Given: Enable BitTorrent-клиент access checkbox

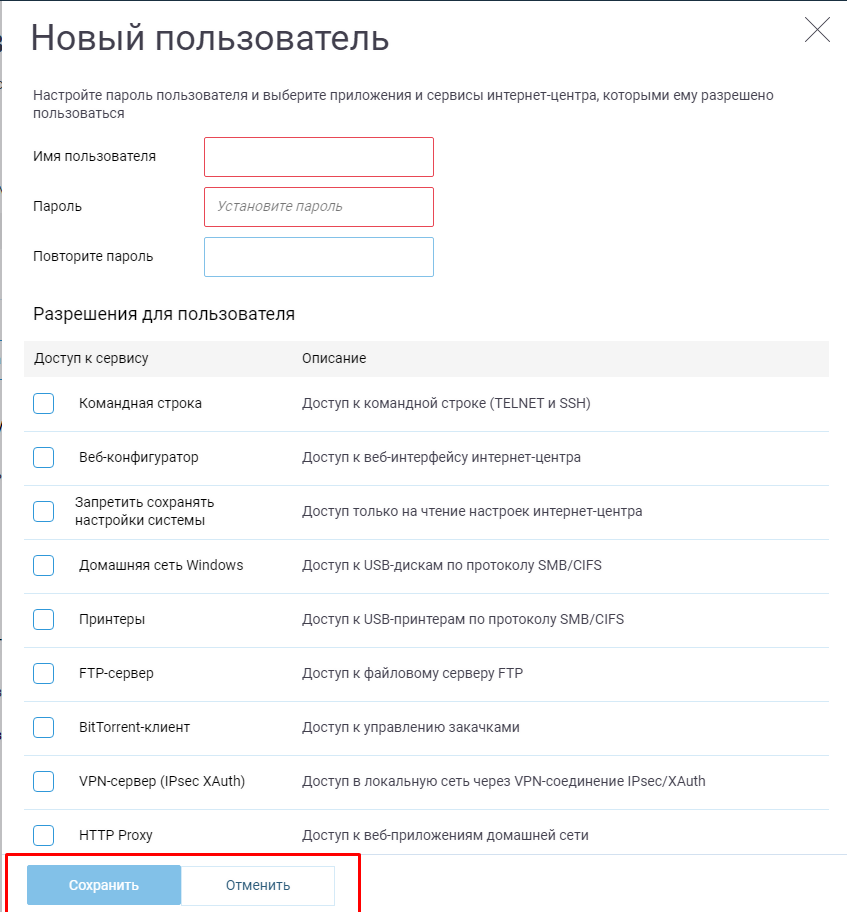Looking at the screenshot, I should point(44,727).
